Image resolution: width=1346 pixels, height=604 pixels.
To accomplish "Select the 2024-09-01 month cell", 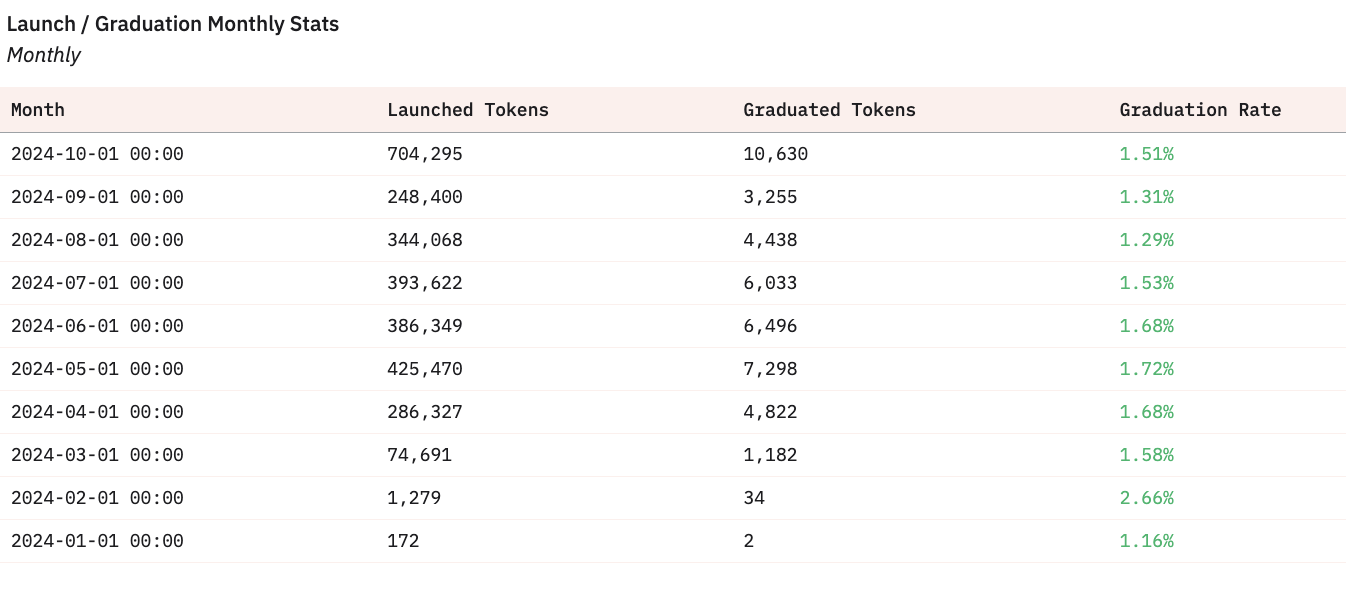I will (x=97, y=197).
